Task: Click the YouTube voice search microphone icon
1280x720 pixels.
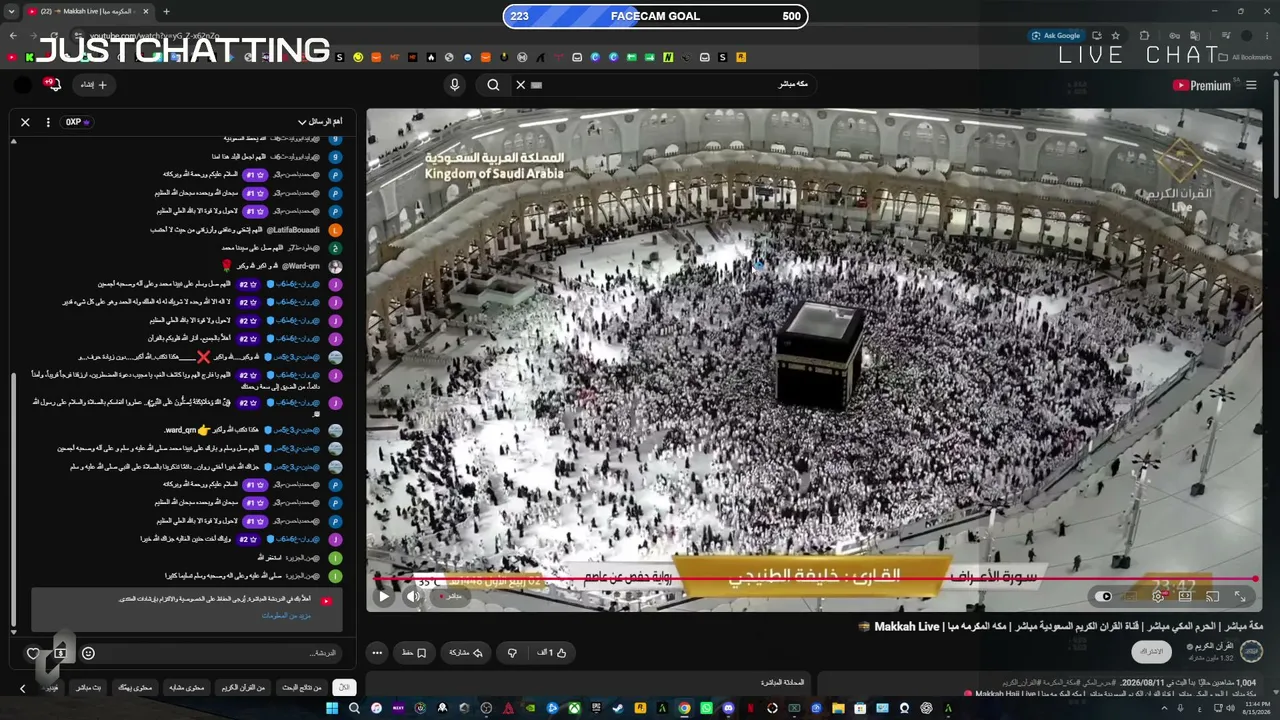Action: (455, 85)
